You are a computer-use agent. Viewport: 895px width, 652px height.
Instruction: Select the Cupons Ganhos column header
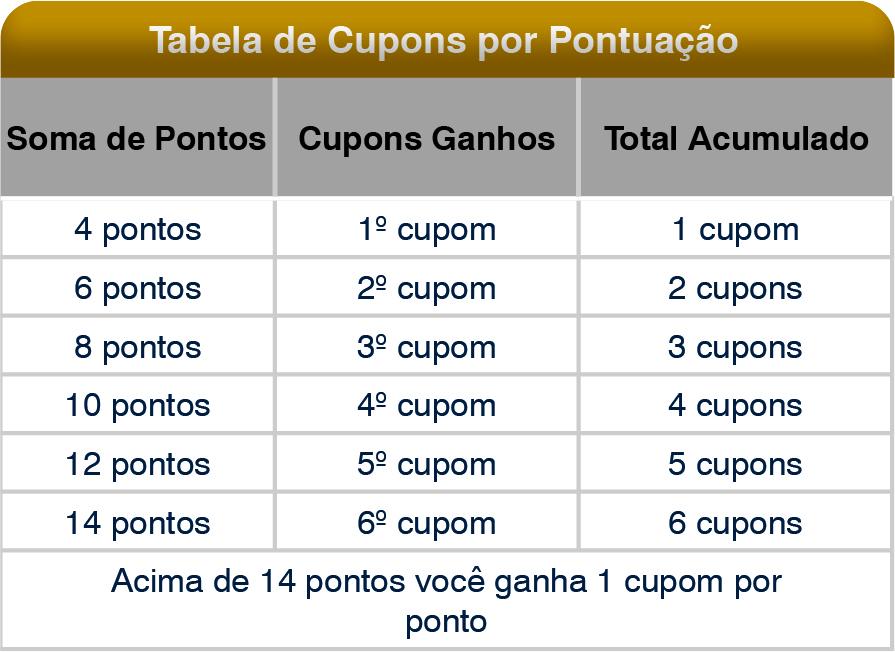tap(426, 138)
